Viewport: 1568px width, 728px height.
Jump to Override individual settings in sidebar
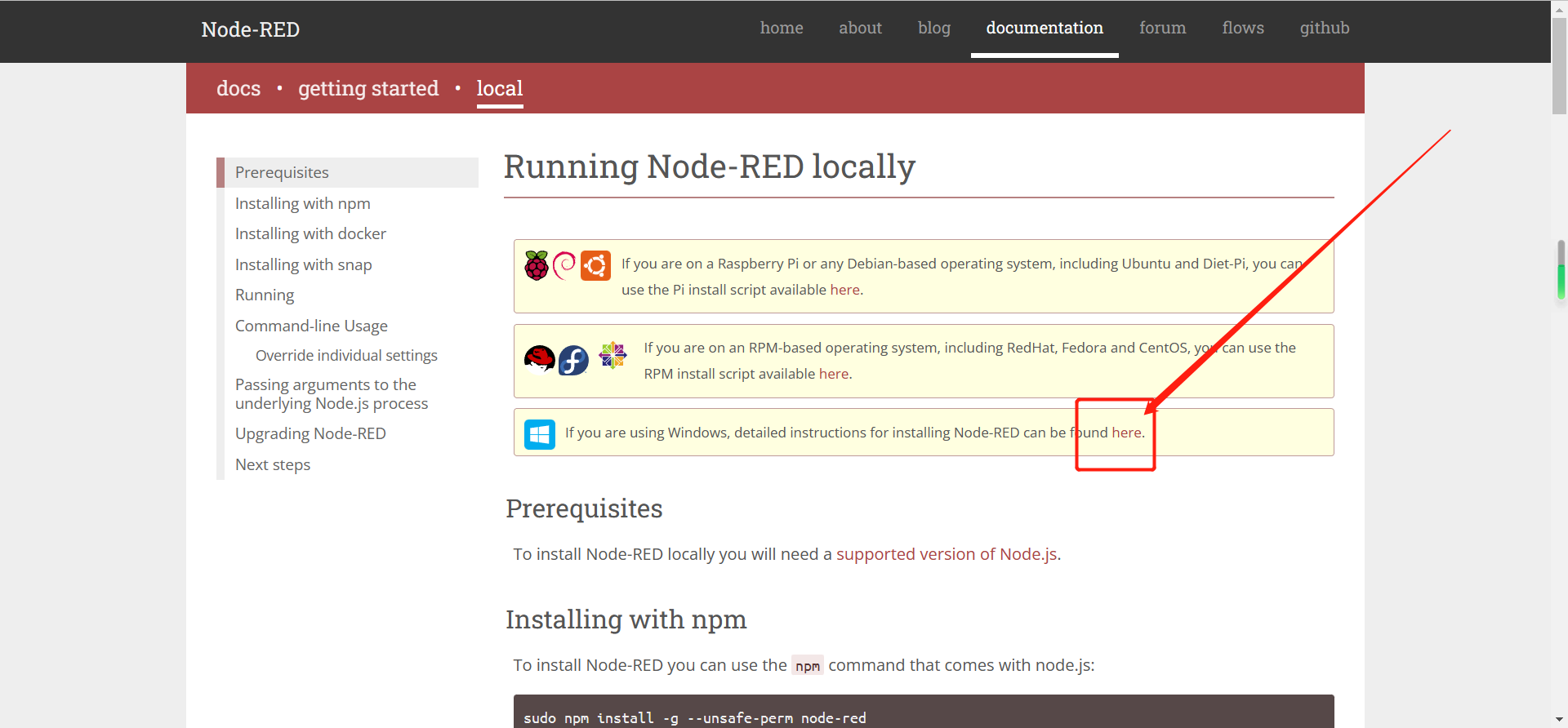point(346,355)
